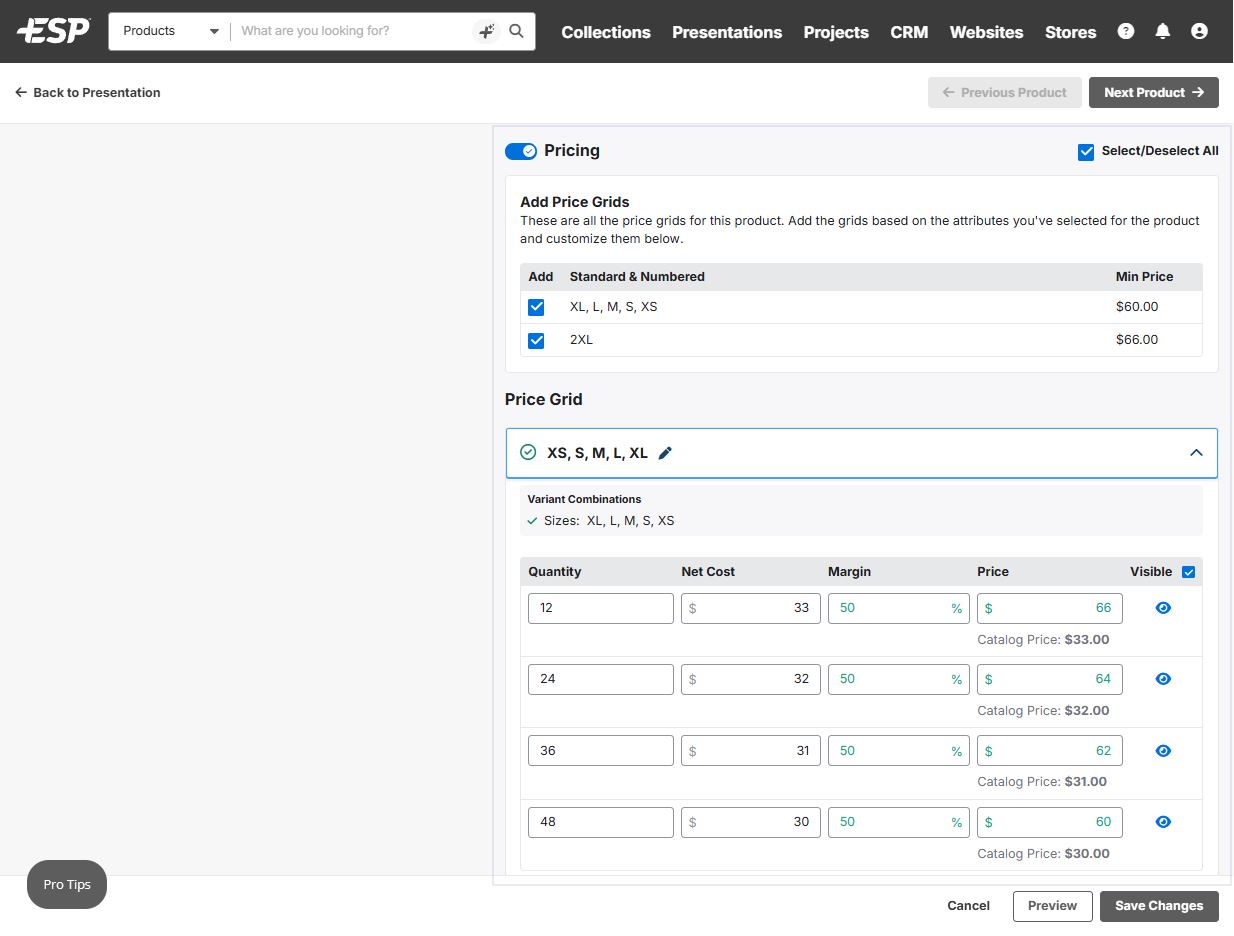Click the AI sparkle search icon

coord(486,31)
